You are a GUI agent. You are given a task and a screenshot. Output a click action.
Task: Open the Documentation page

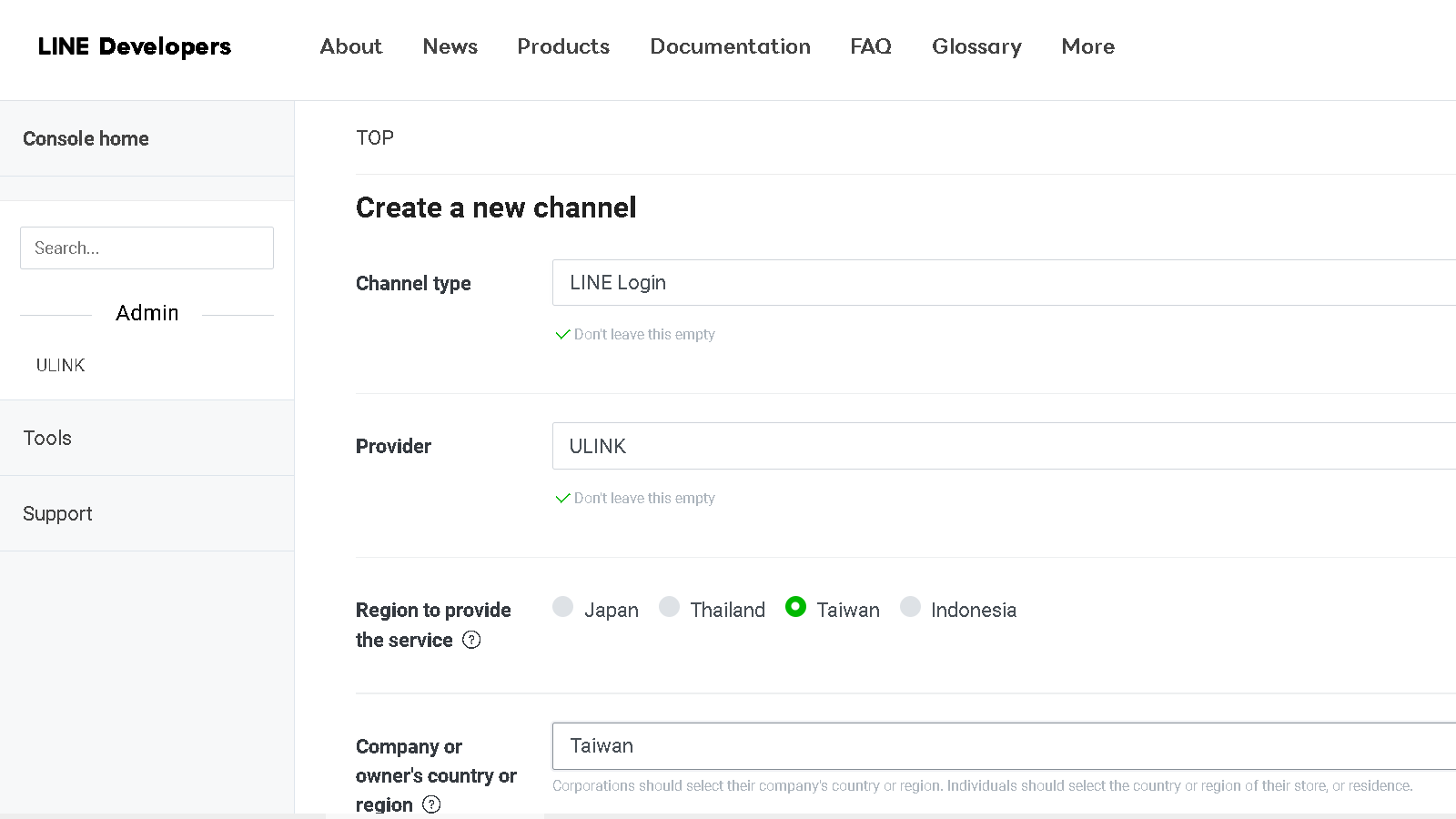coord(730,46)
